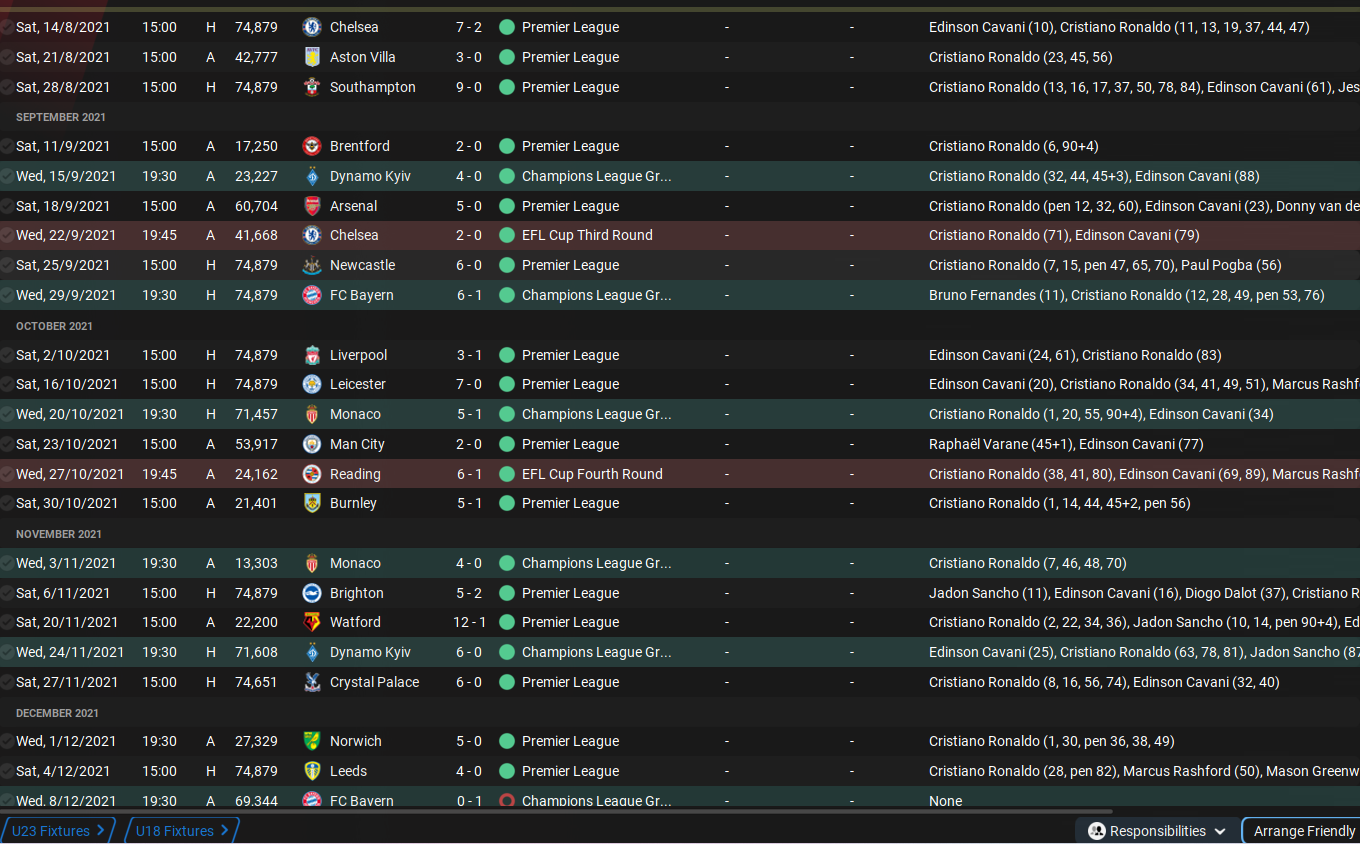Click the Man City crest icon
The image size is (1360, 844).
click(311, 444)
